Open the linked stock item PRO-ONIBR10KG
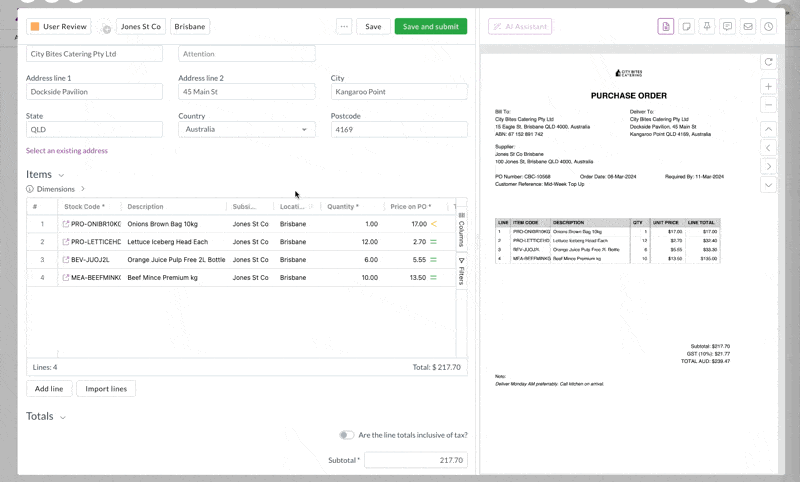 pyautogui.click(x=66, y=224)
